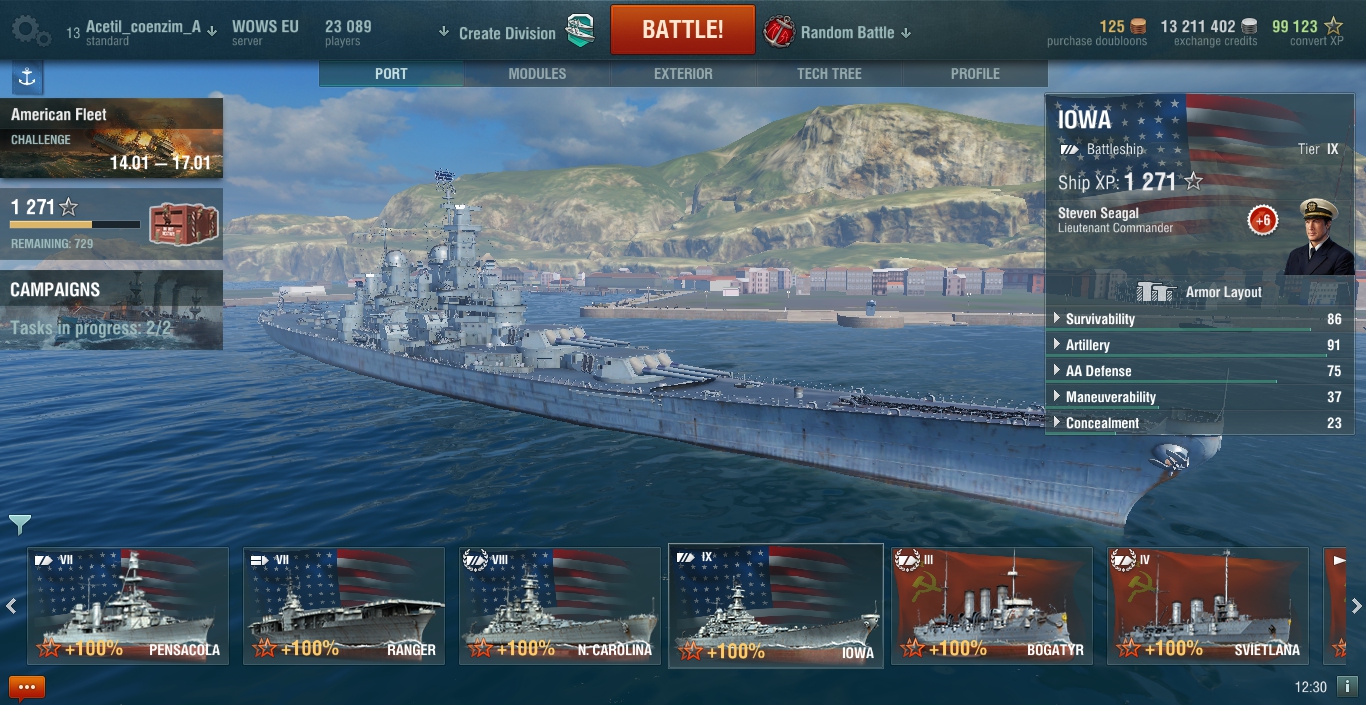Open the Armor Layout viewer
1366x705 pixels.
point(1199,292)
